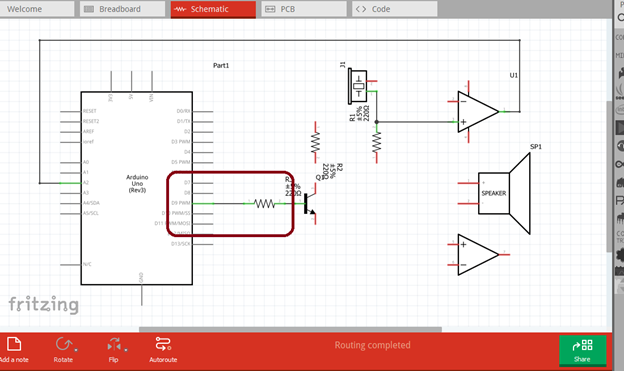Viewport: 624px width, 371px height.
Task: Click the D13/SCK pin label
Action: click(181, 244)
